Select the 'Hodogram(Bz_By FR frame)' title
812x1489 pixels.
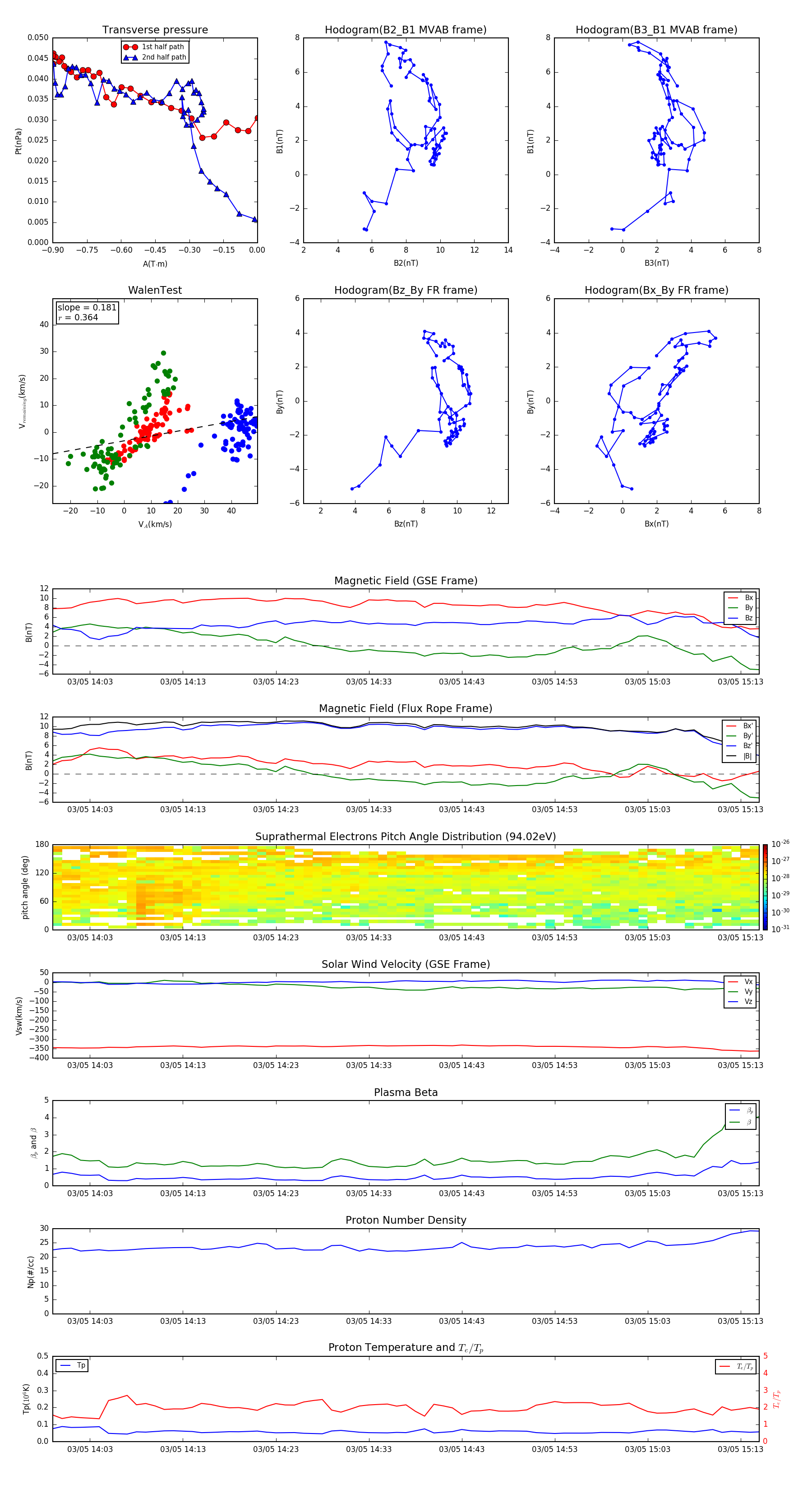[406, 290]
